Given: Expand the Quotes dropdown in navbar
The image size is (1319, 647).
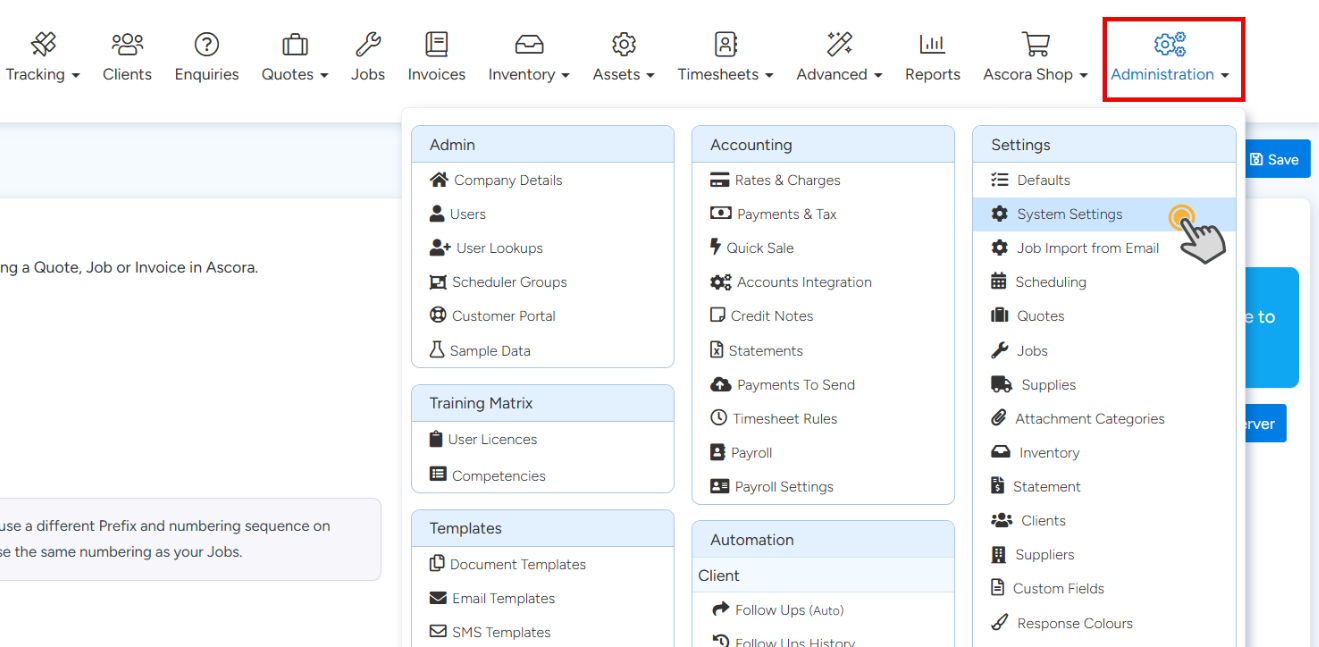Looking at the screenshot, I should tap(295, 74).
